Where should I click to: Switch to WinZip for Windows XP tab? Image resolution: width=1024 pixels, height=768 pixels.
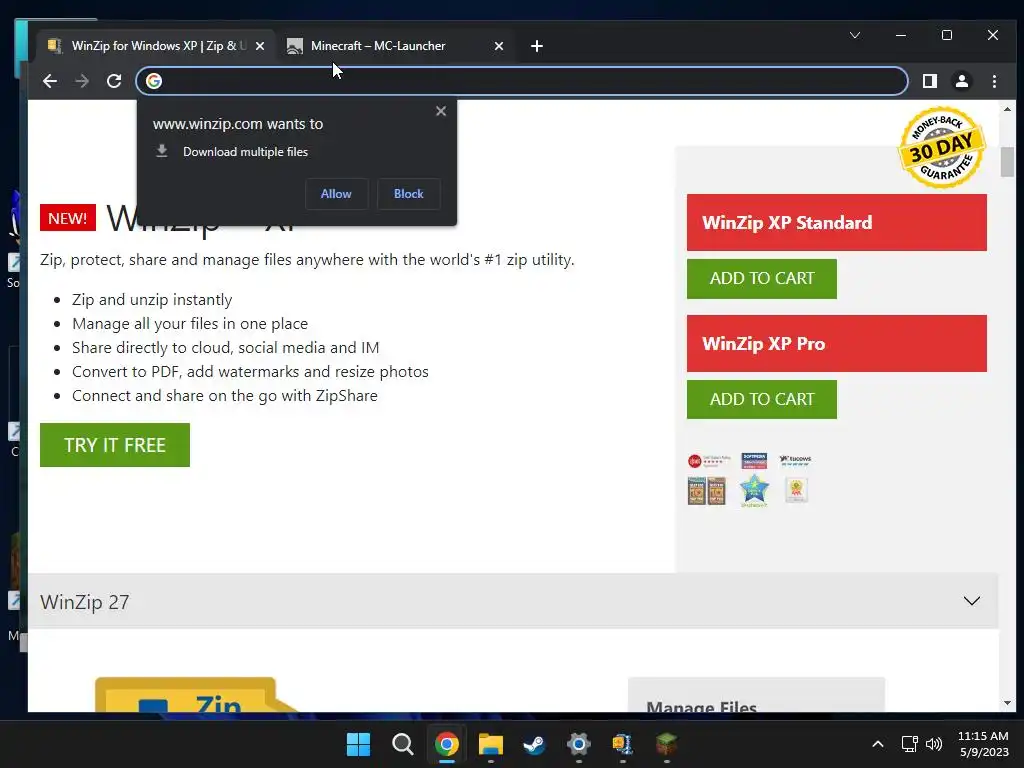click(x=157, y=46)
